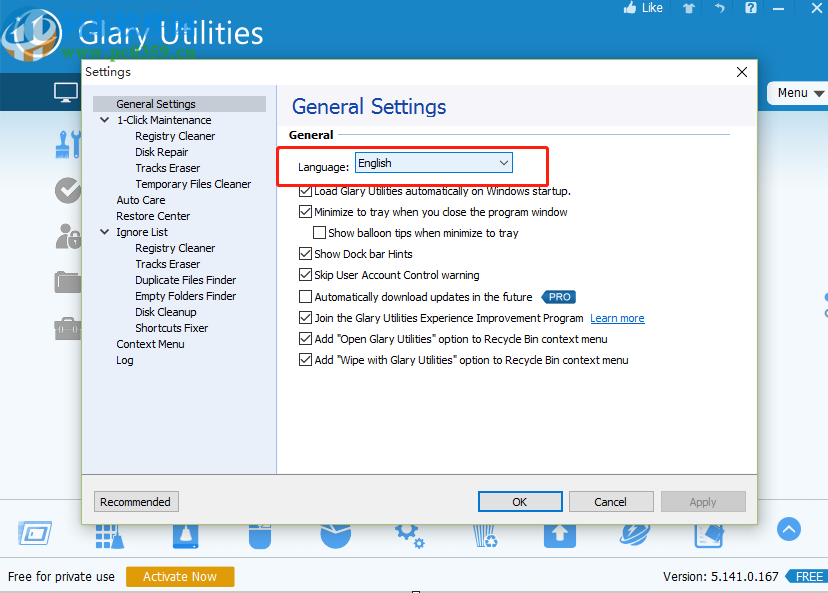
Task: Launch the notepad uninstaller dock icon
Action: (x=709, y=536)
